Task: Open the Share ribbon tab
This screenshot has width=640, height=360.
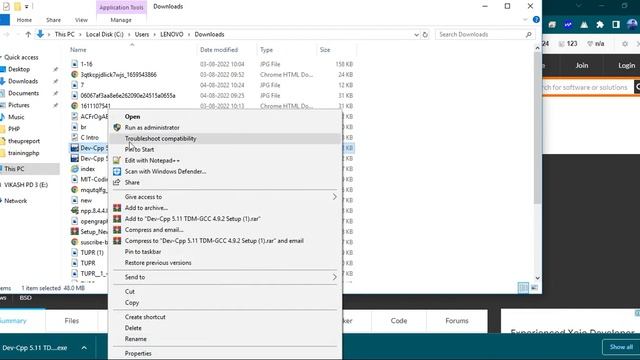Action: click(x=53, y=20)
